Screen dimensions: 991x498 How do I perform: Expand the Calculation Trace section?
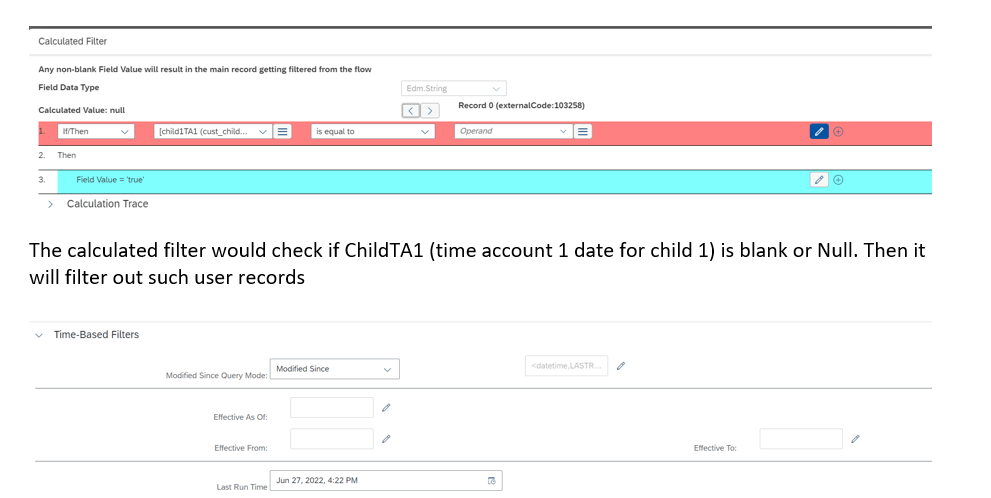[51, 204]
